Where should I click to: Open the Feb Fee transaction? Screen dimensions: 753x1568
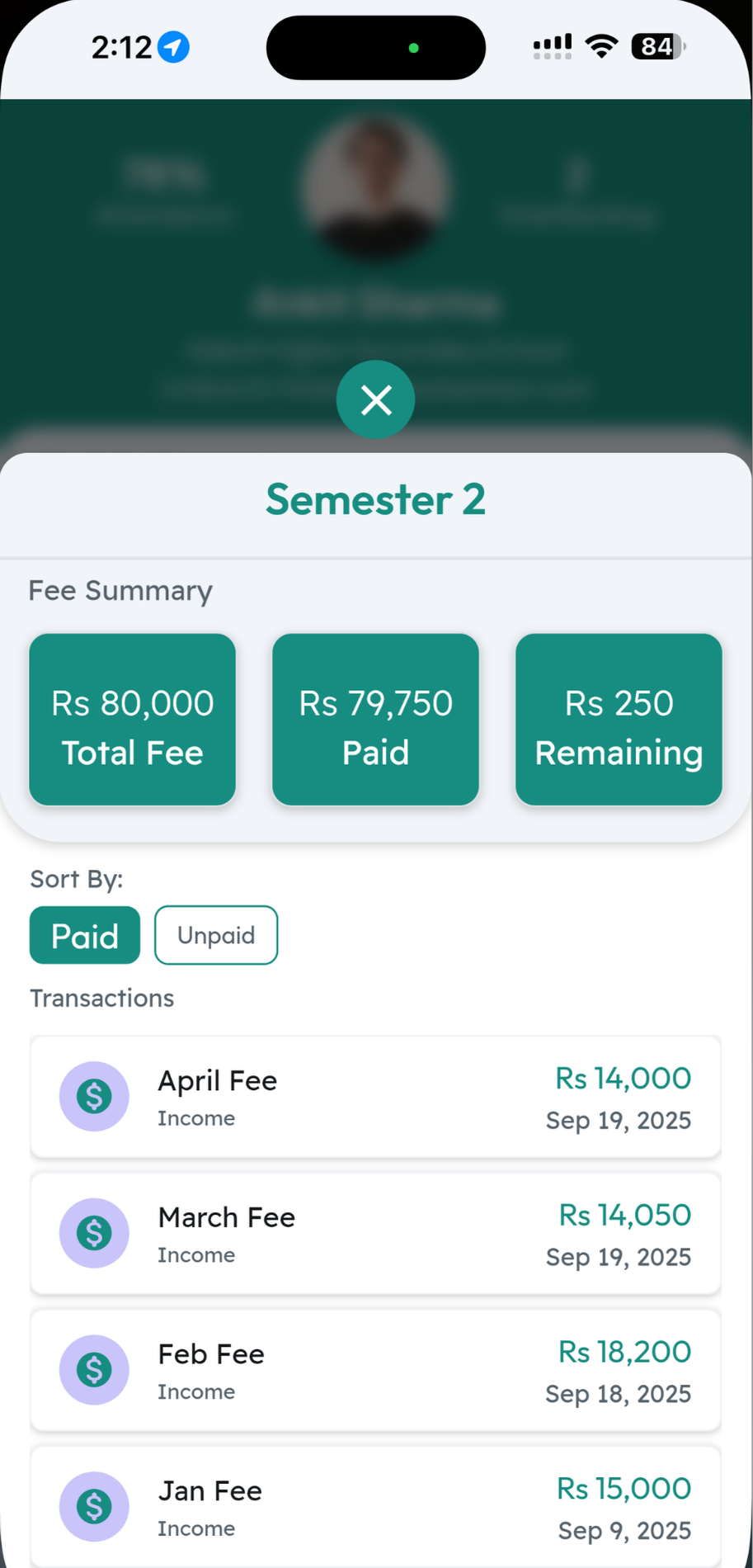[376, 1371]
